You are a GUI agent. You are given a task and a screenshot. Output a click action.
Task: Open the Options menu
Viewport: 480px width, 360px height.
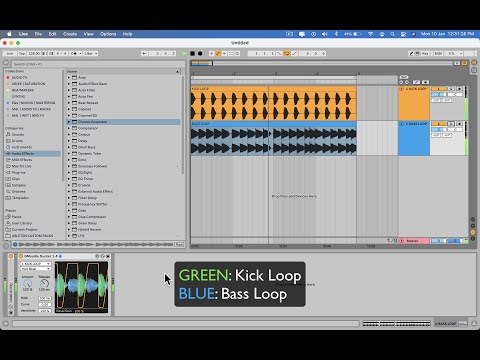[x=108, y=34]
